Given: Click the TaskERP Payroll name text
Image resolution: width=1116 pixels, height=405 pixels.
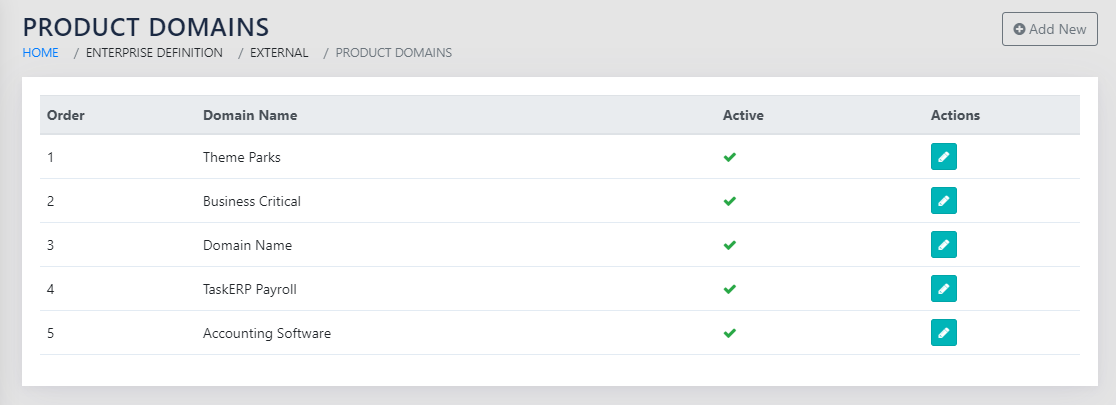Looking at the screenshot, I should pos(249,289).
